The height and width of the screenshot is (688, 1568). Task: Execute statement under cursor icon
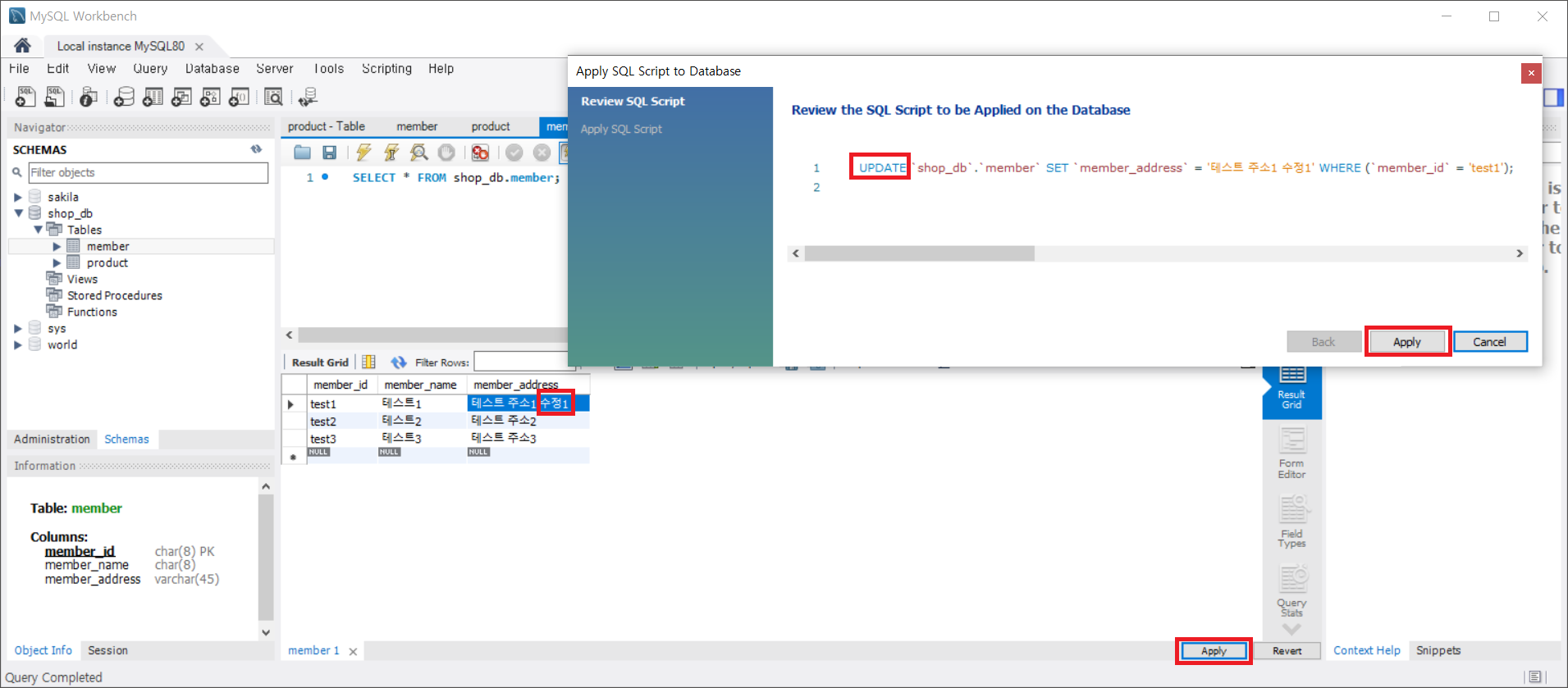coord(391,152)
